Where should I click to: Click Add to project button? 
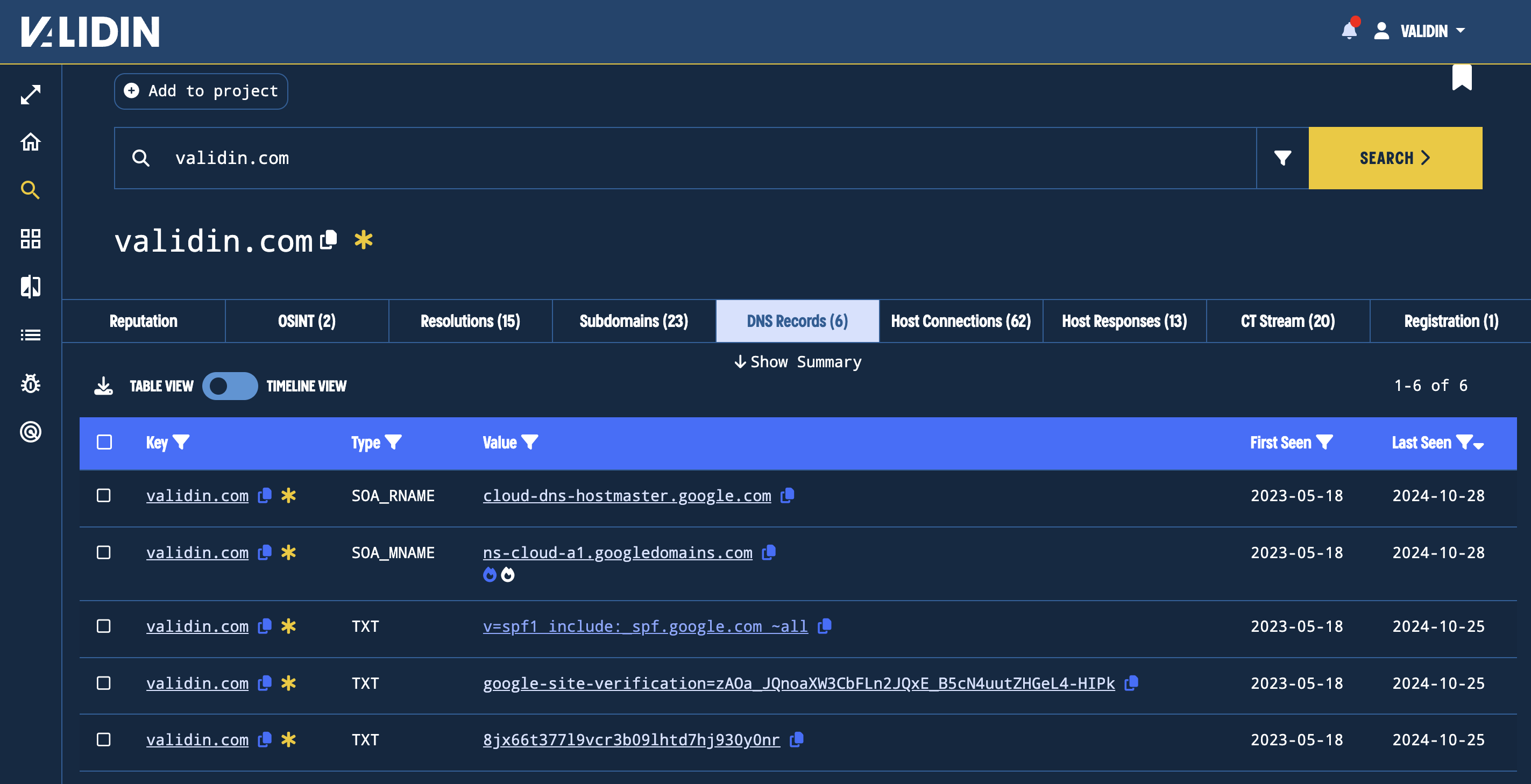click(201, 91)
